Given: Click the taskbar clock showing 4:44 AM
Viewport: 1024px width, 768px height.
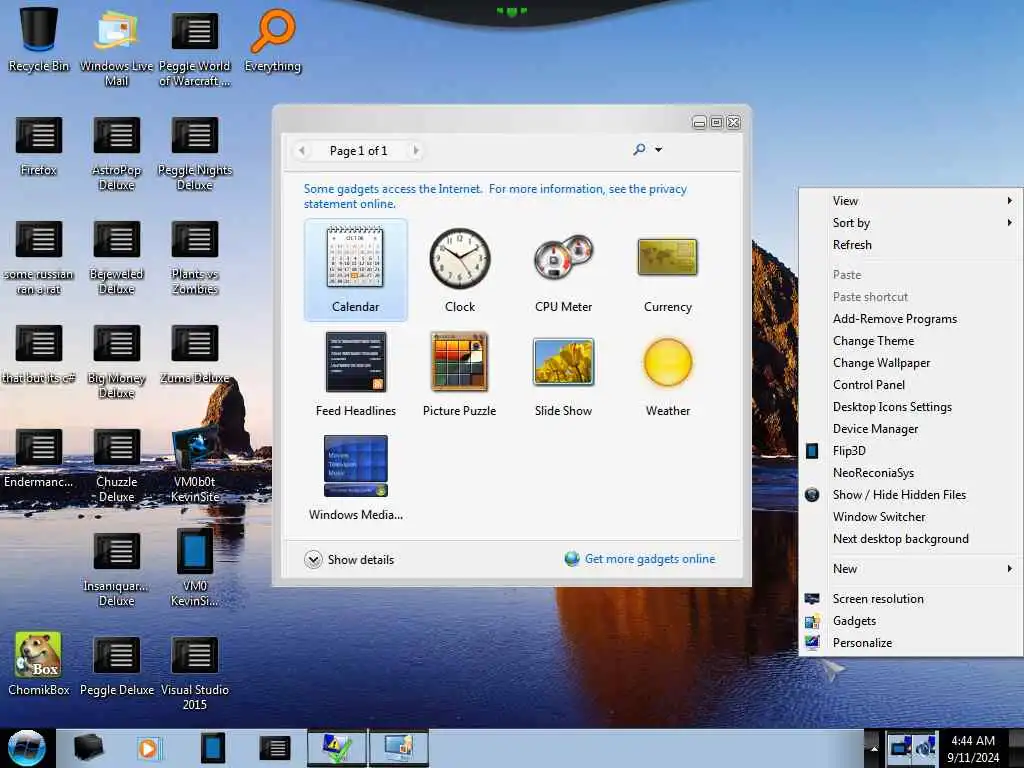Looking at the screenshot, I should tap(973, 749).
